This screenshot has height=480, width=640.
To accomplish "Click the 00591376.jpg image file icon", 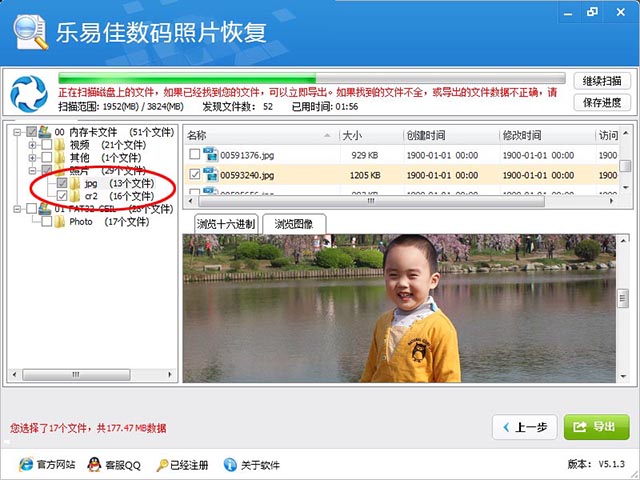I will coord(210,155).
